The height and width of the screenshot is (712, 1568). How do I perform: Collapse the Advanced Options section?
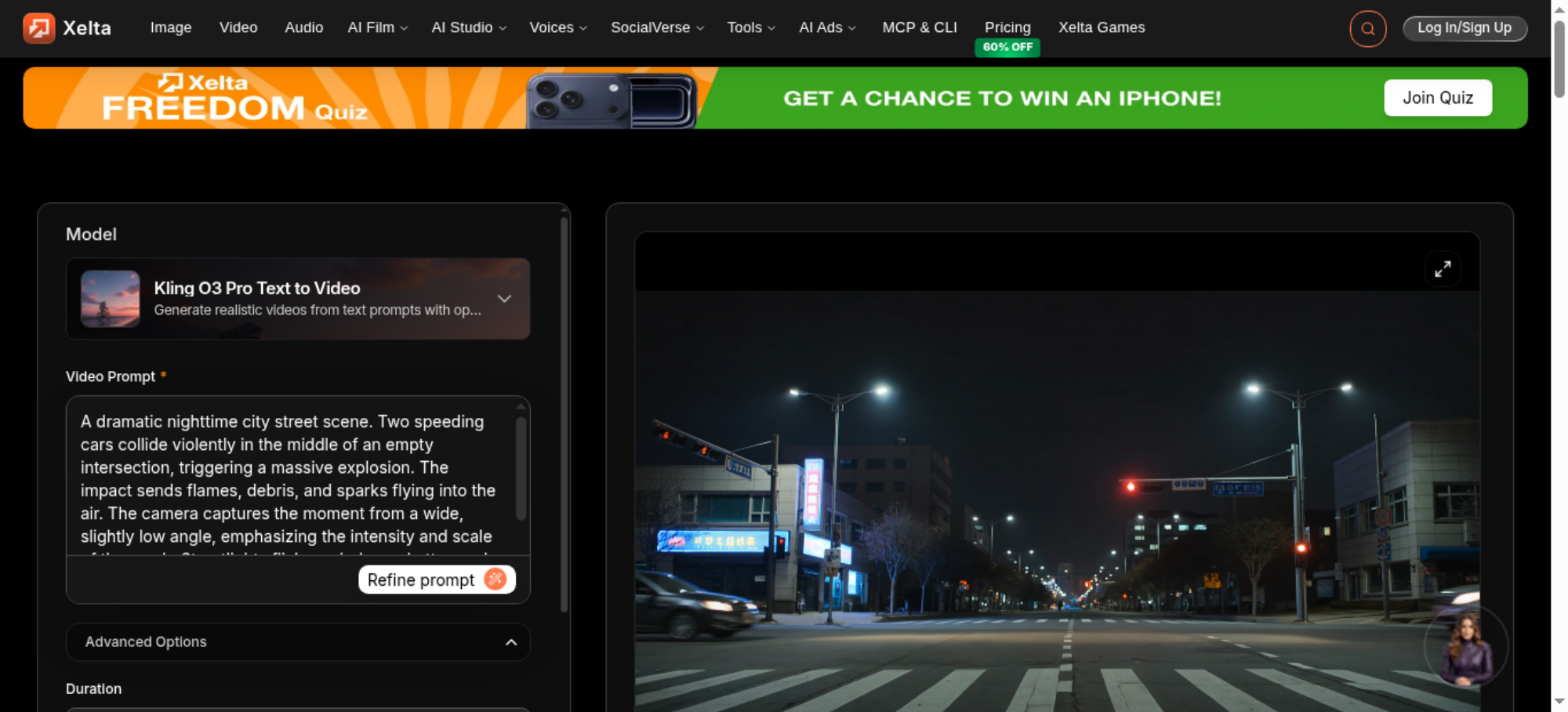click(298, 642)
